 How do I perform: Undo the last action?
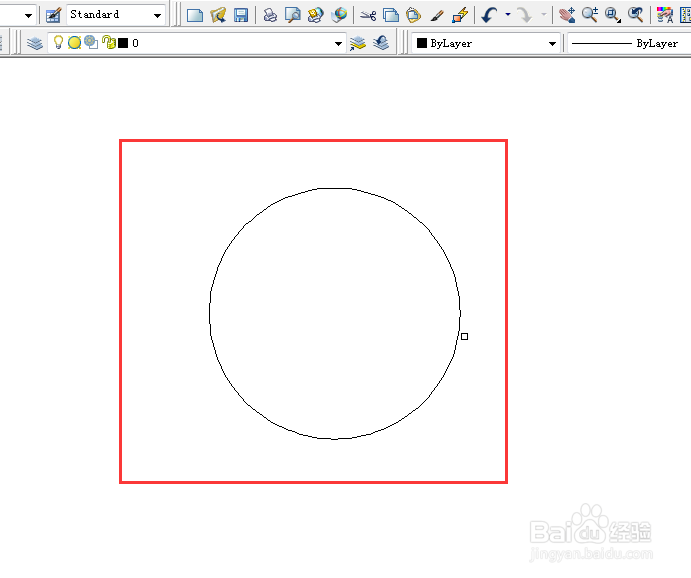[489, 15]
